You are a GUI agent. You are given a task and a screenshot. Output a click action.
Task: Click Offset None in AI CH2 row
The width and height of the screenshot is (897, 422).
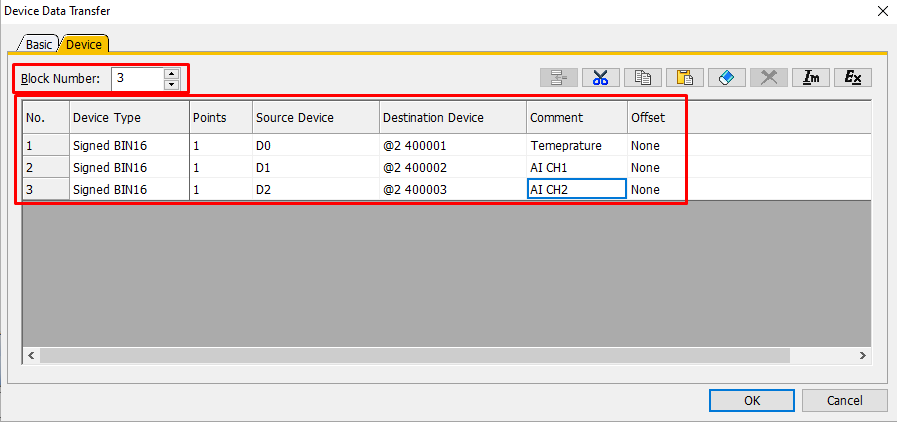[657, 189]
